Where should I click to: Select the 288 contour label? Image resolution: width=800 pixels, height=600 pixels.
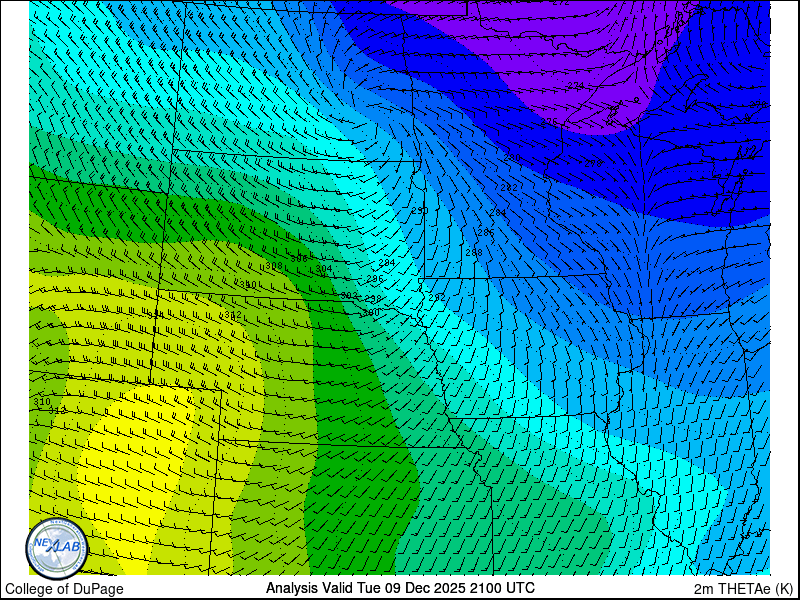(474, 253)
